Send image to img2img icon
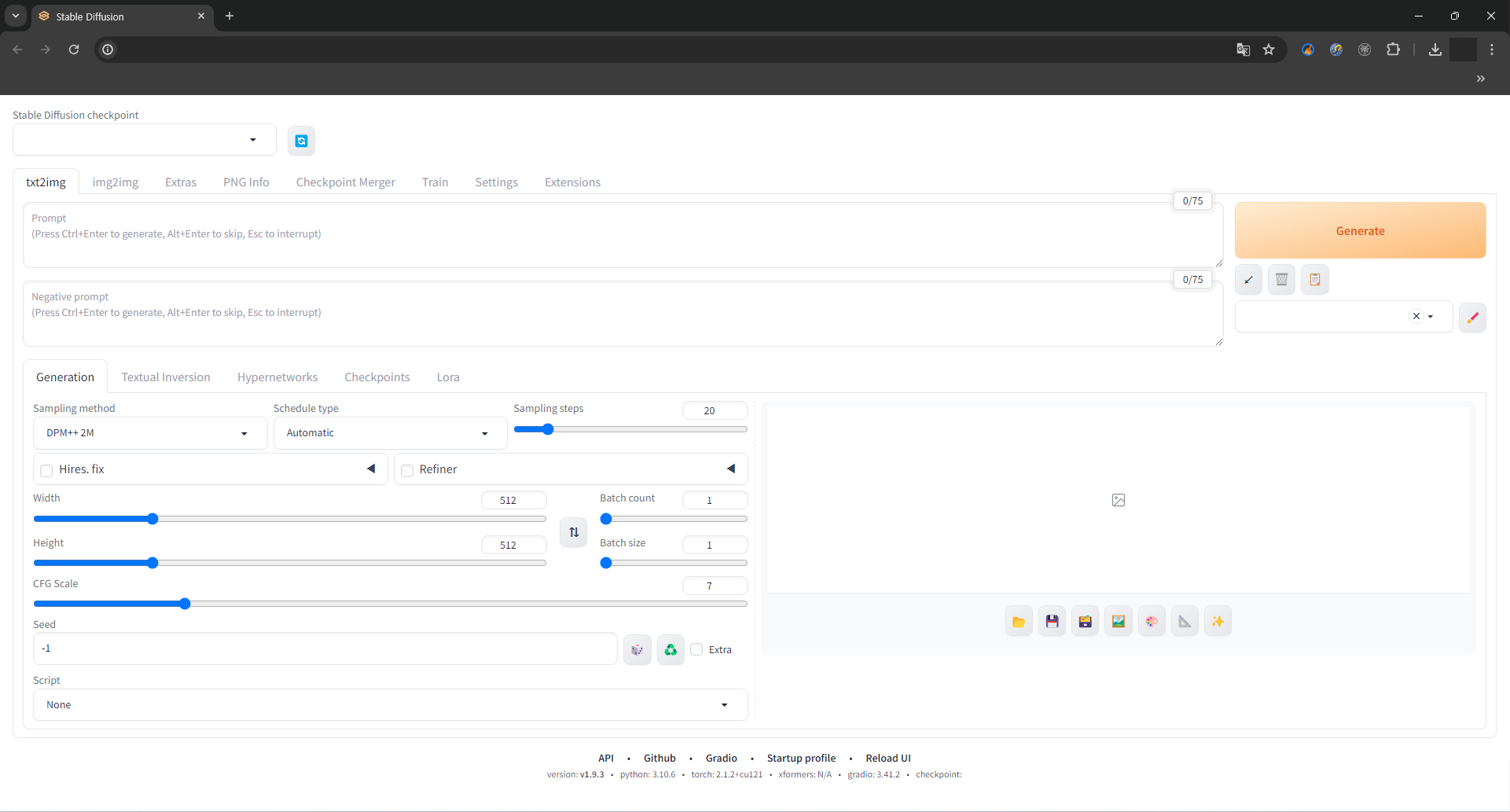Viewport: 1510px width, 812px height. pos(1118,622)
